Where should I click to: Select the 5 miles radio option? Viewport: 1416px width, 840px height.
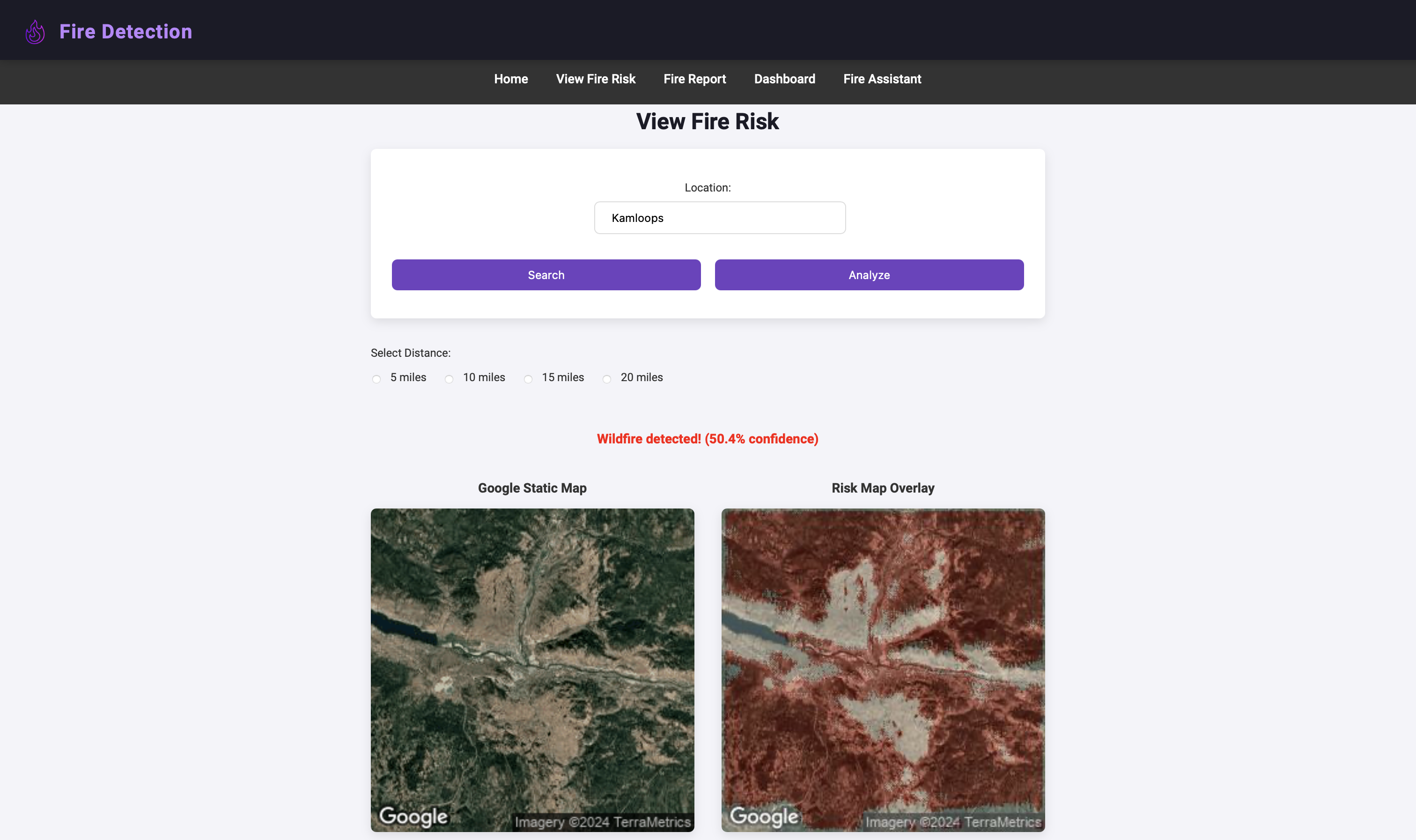(376, 379)
